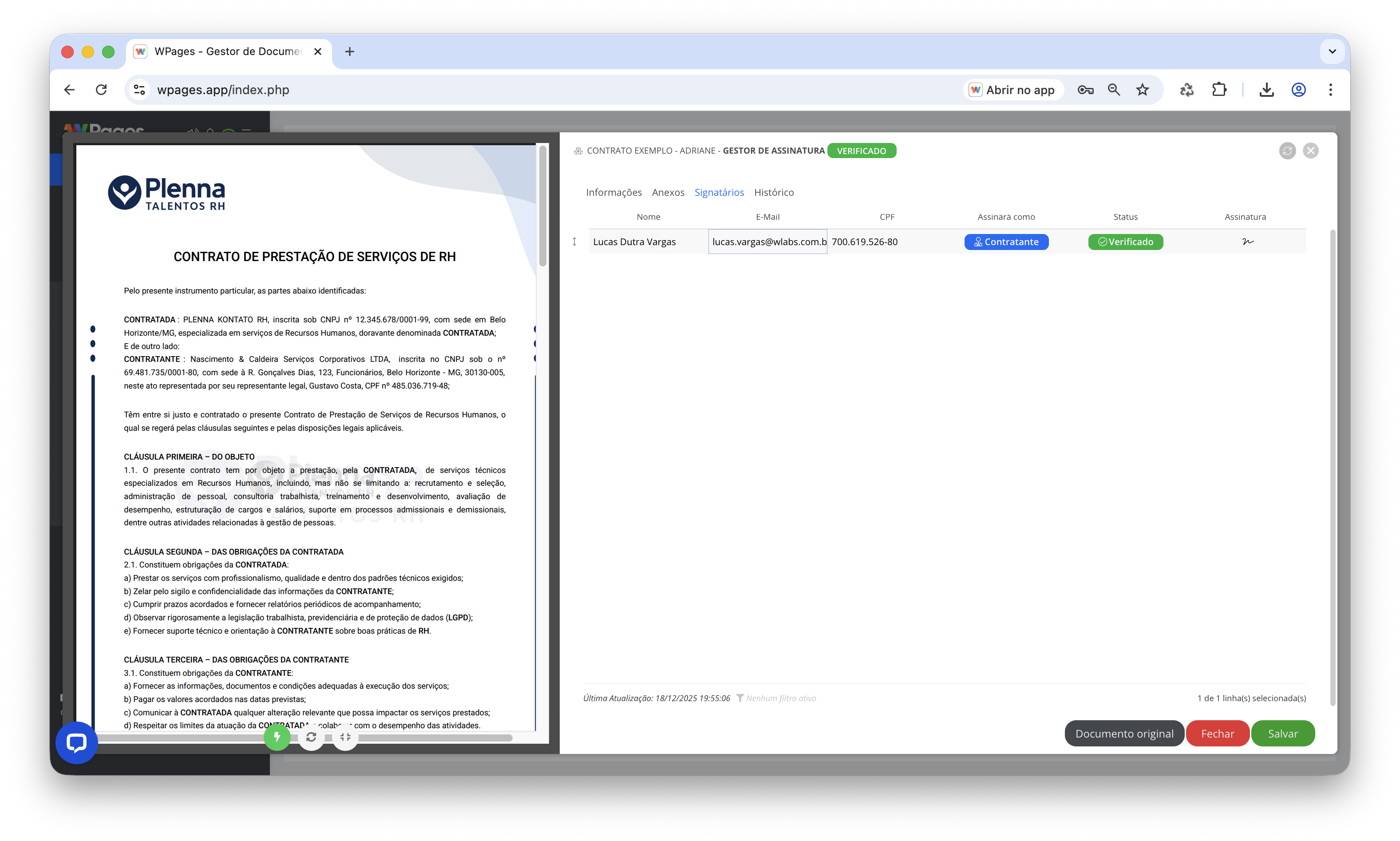Toggle the Contratante role badge
Viewport: 1400px width, 841px height.
(1006, 242)
